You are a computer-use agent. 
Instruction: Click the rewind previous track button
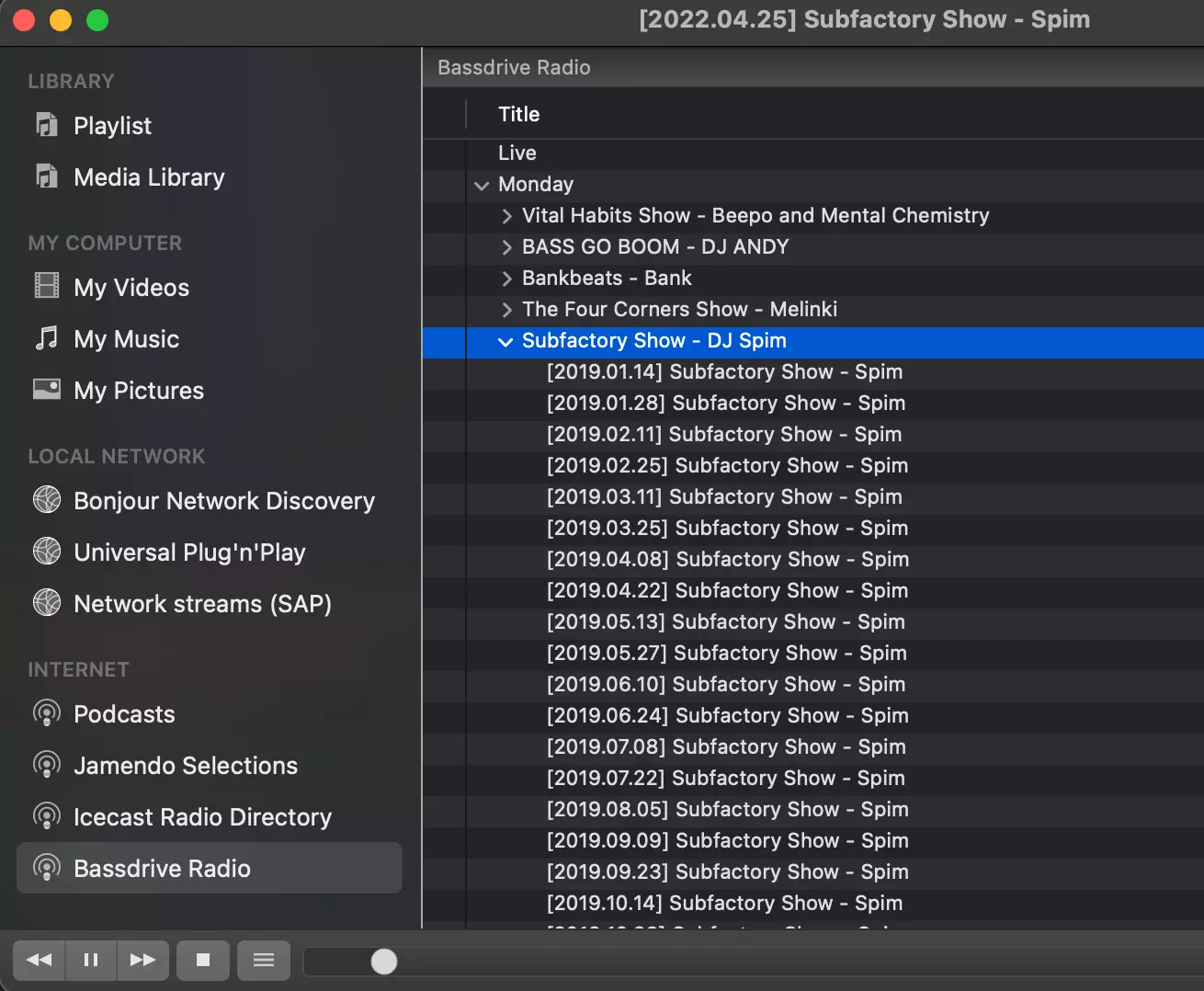tap(39, 961)
